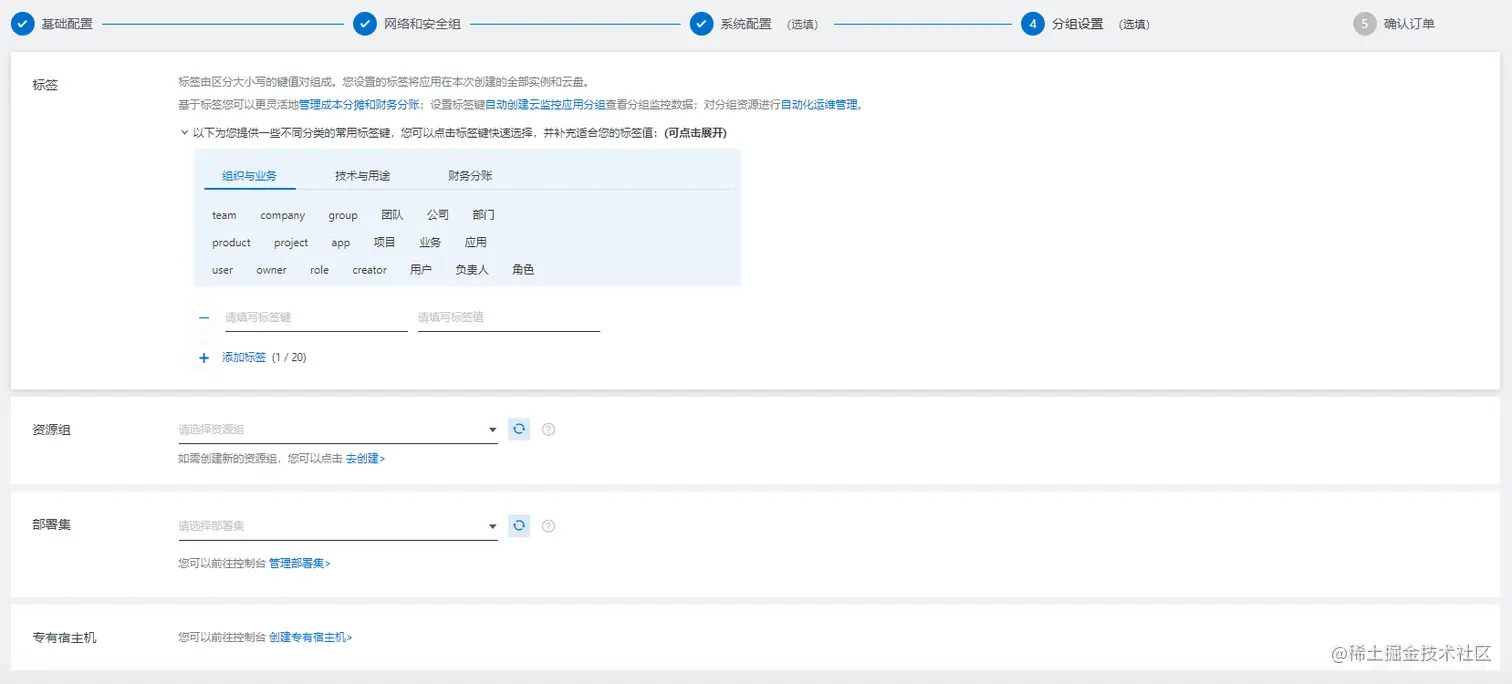Screen dimensions: 1512x684
Task: Select the team tag key
Action: click(224, 215)
